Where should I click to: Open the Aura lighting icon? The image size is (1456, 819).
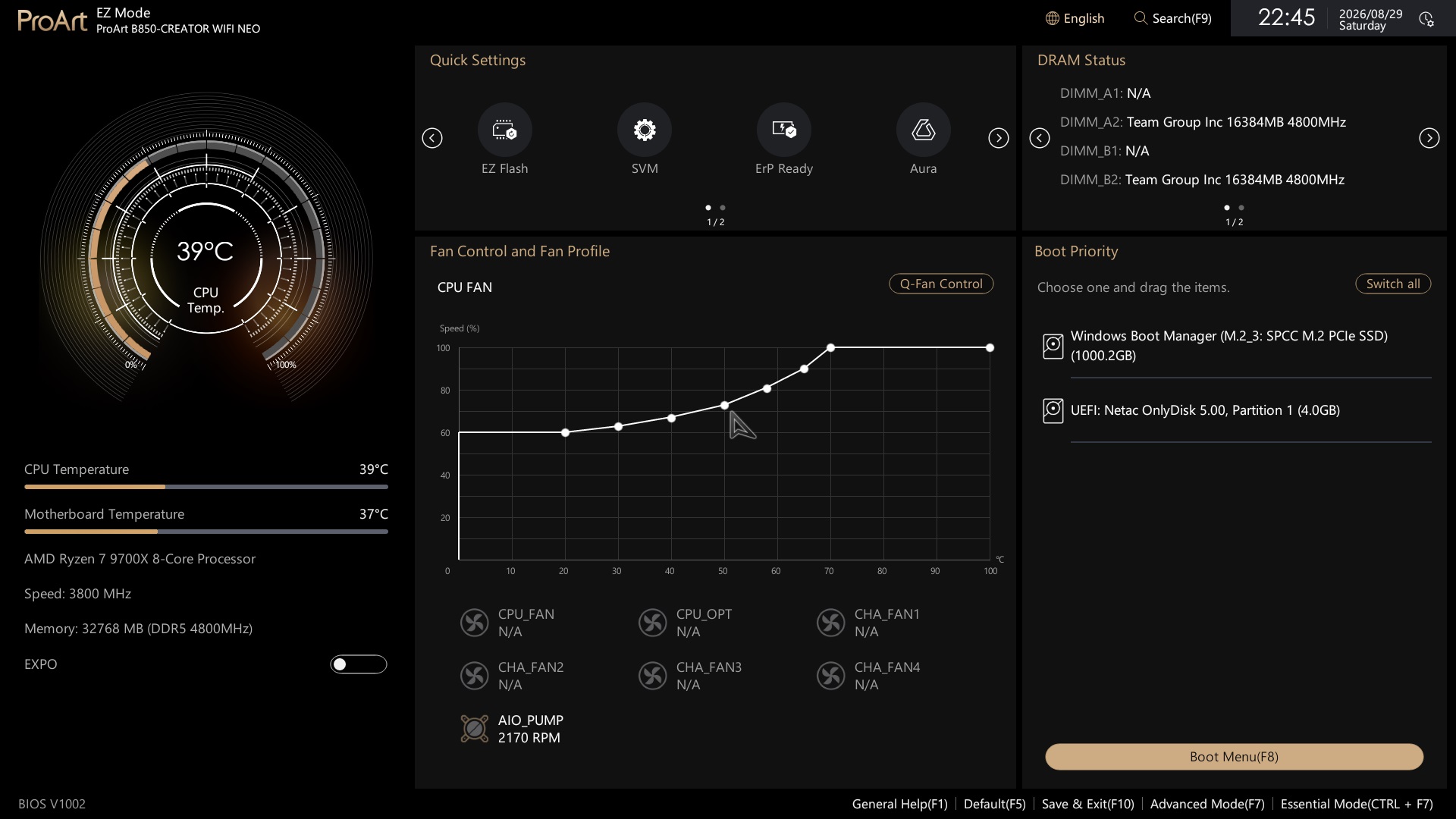click(923, 130)
